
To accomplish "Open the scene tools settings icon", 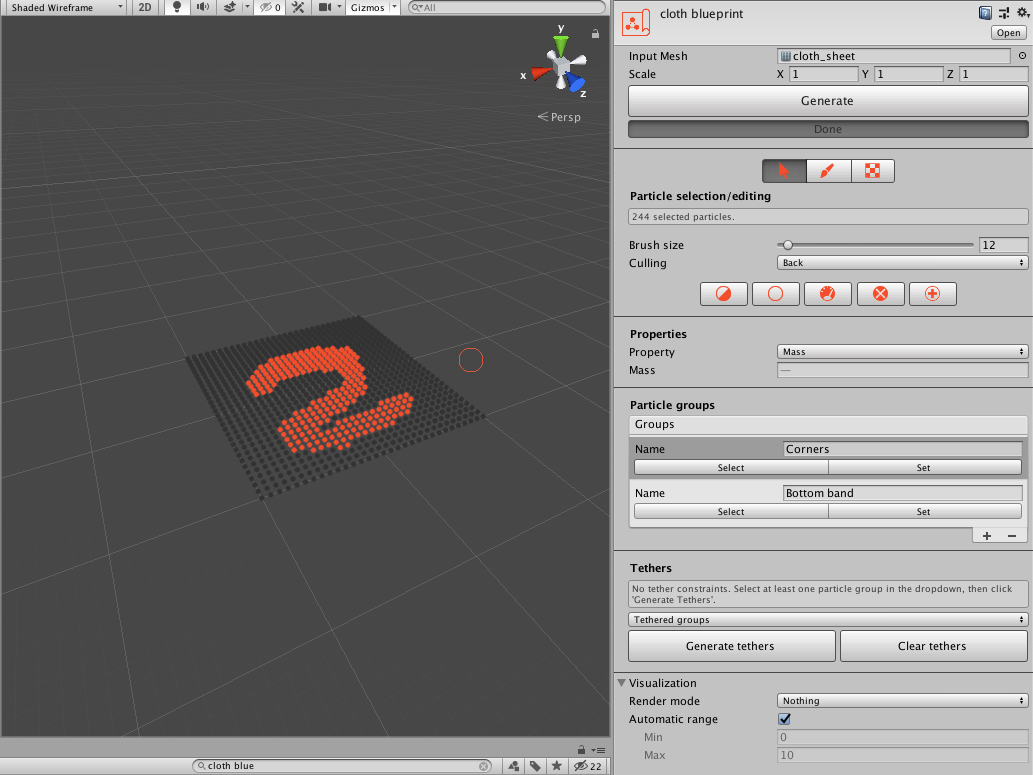I will (298, 7).
